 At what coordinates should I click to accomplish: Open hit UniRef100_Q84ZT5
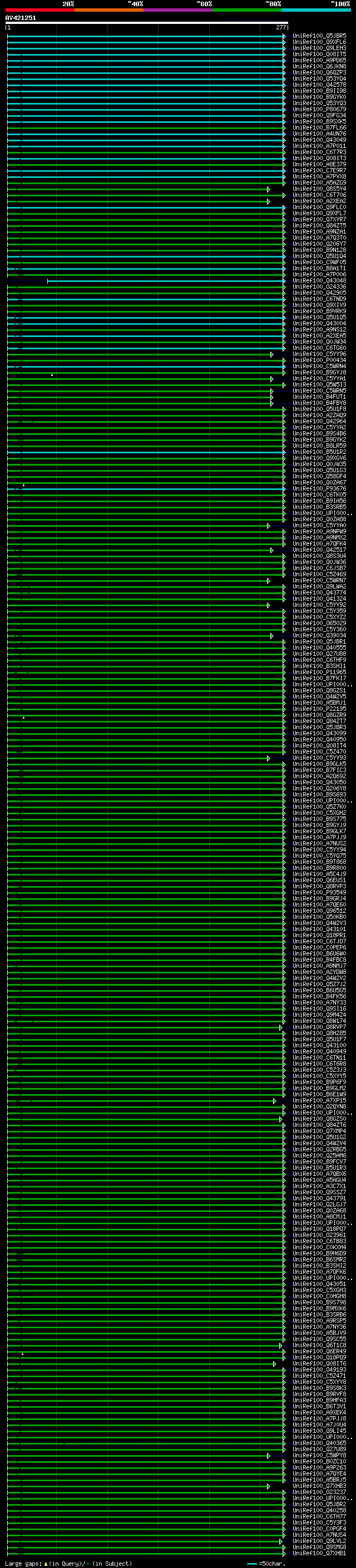319,225
